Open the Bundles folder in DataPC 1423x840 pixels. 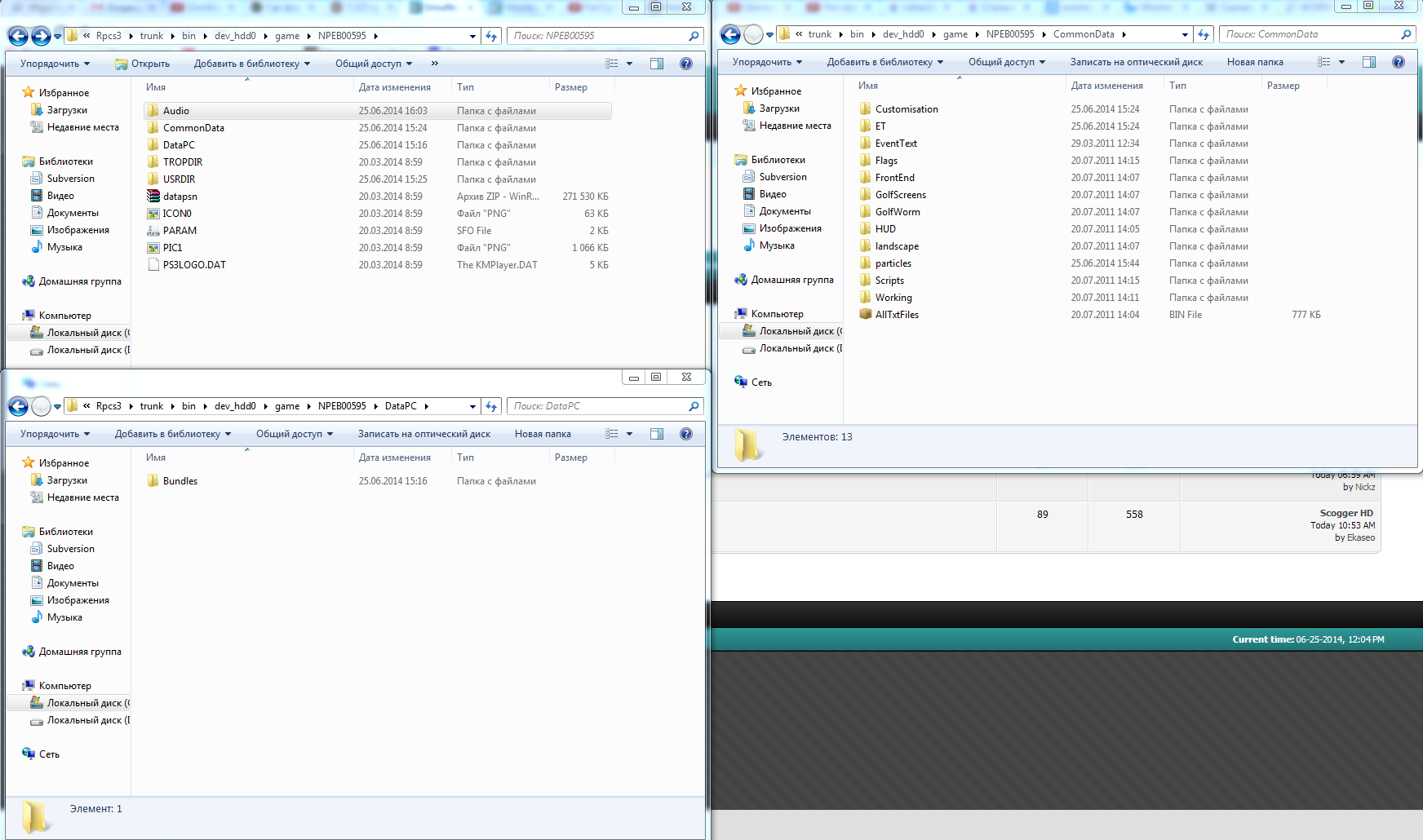pos(180,481)
